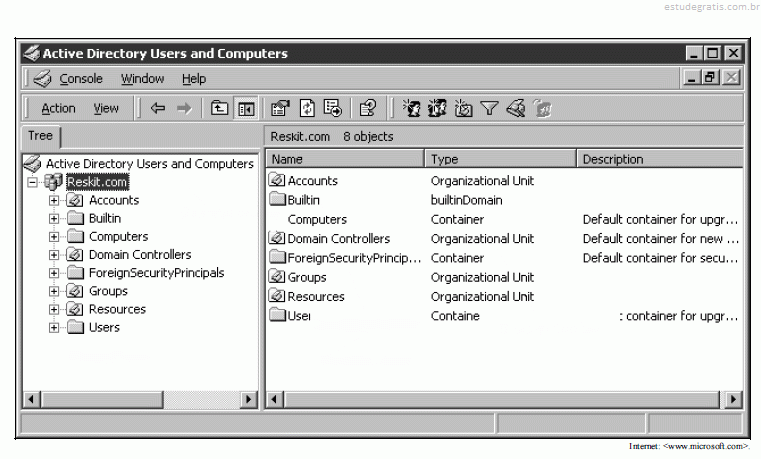The height and width of the screenshot is (459, 761).
Task: Sort list by the Type column header
Action: (x=500, y=159)
